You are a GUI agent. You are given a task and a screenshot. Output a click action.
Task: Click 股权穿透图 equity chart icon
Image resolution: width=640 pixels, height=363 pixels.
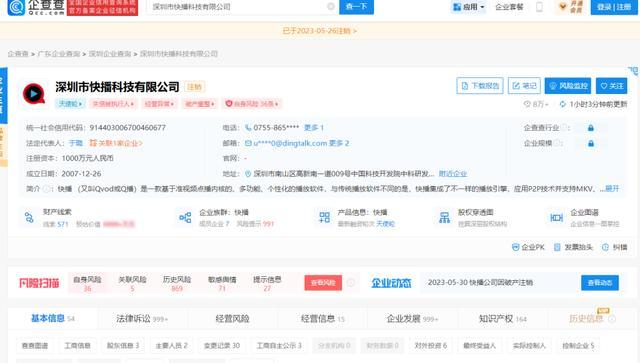point(444,218)
